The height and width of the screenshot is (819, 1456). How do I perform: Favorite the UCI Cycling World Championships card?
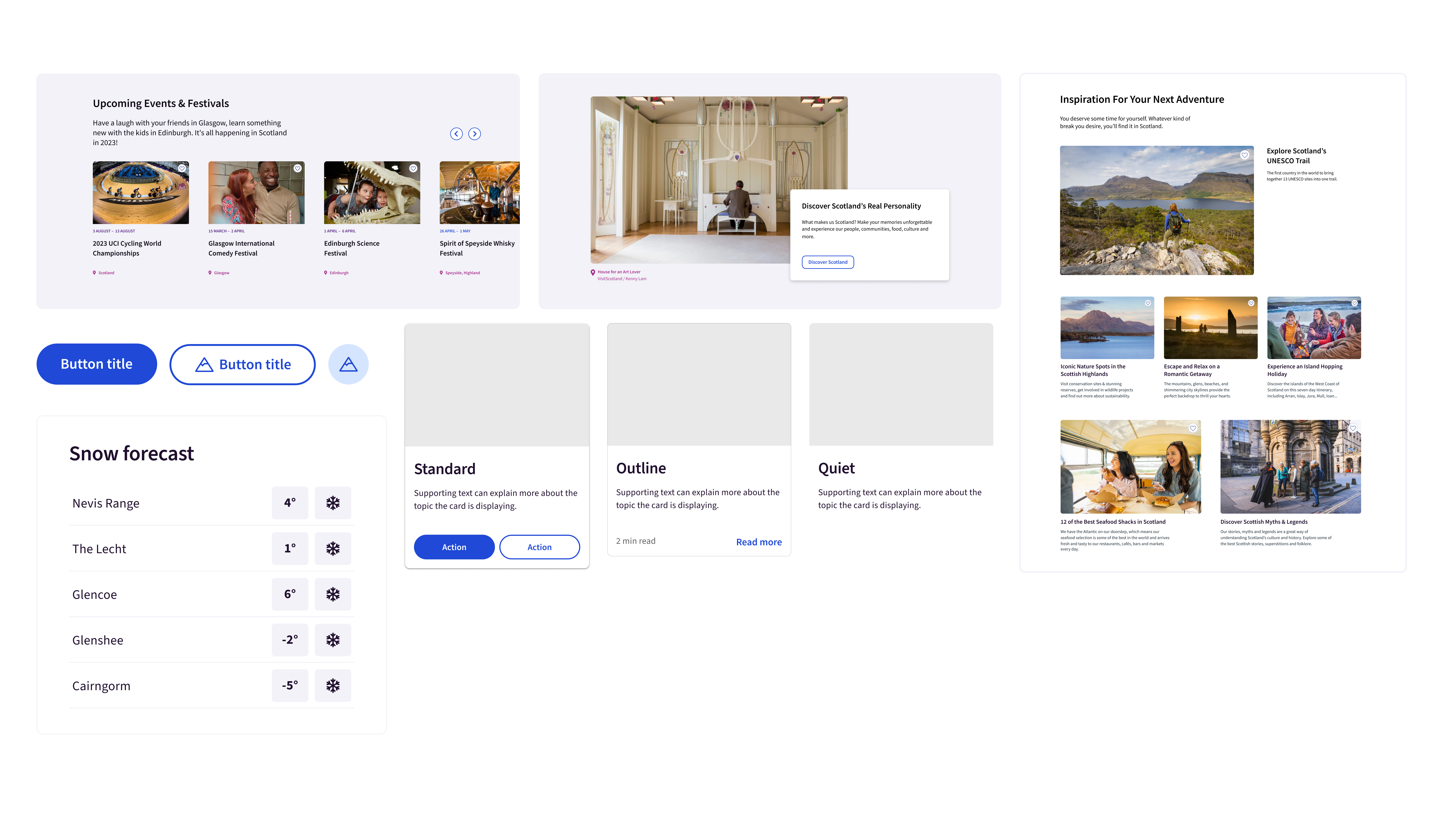click(x=182, y=168)
